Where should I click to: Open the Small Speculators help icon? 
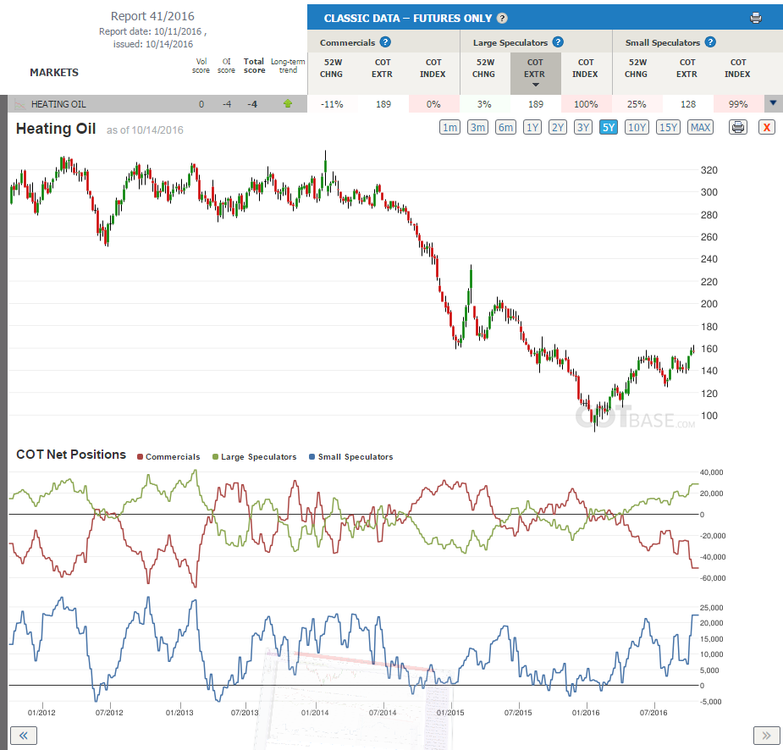(711, 42)
